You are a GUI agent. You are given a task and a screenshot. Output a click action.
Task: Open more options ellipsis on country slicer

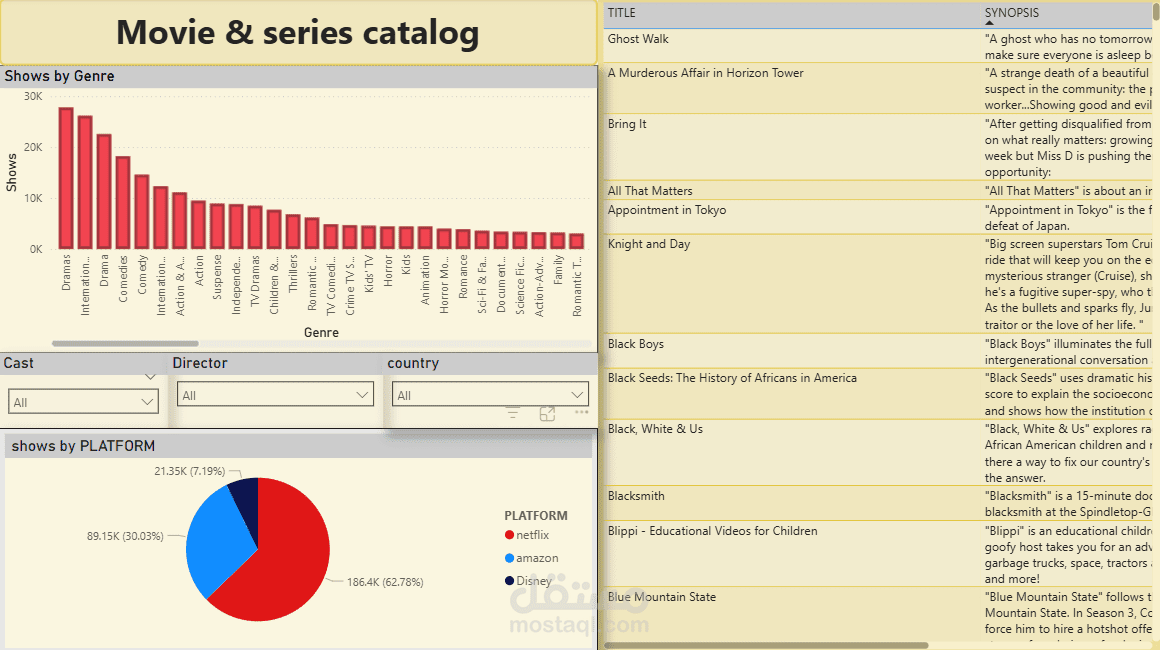[581, 412]
